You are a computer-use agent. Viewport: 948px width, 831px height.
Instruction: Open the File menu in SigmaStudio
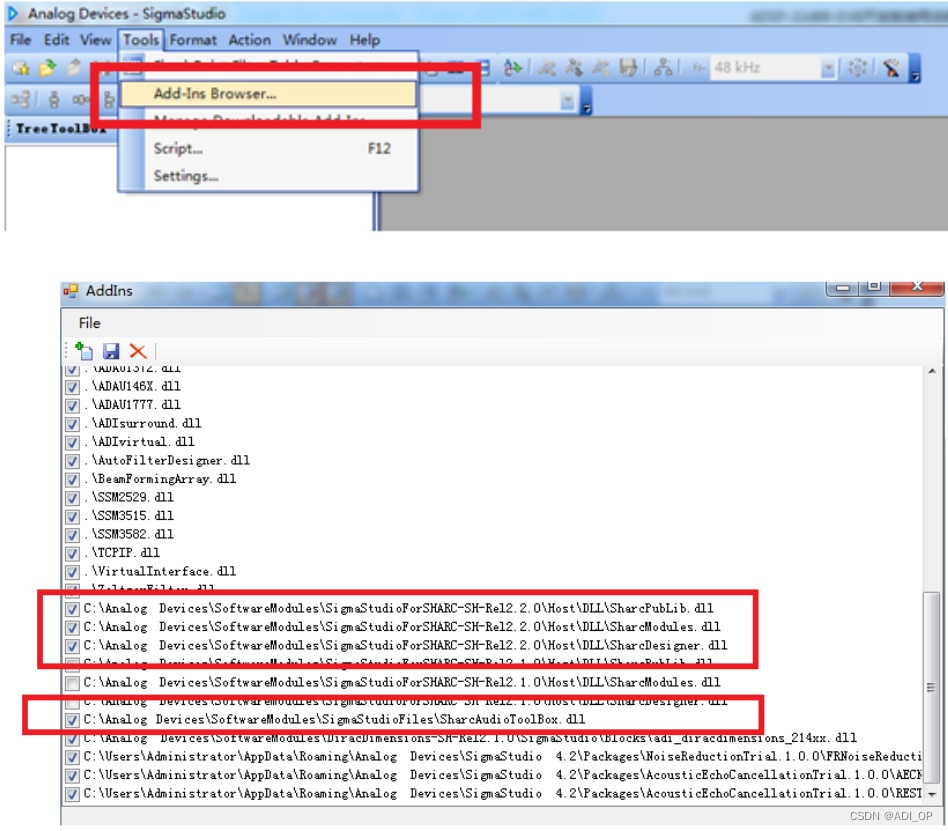[21, 40]
